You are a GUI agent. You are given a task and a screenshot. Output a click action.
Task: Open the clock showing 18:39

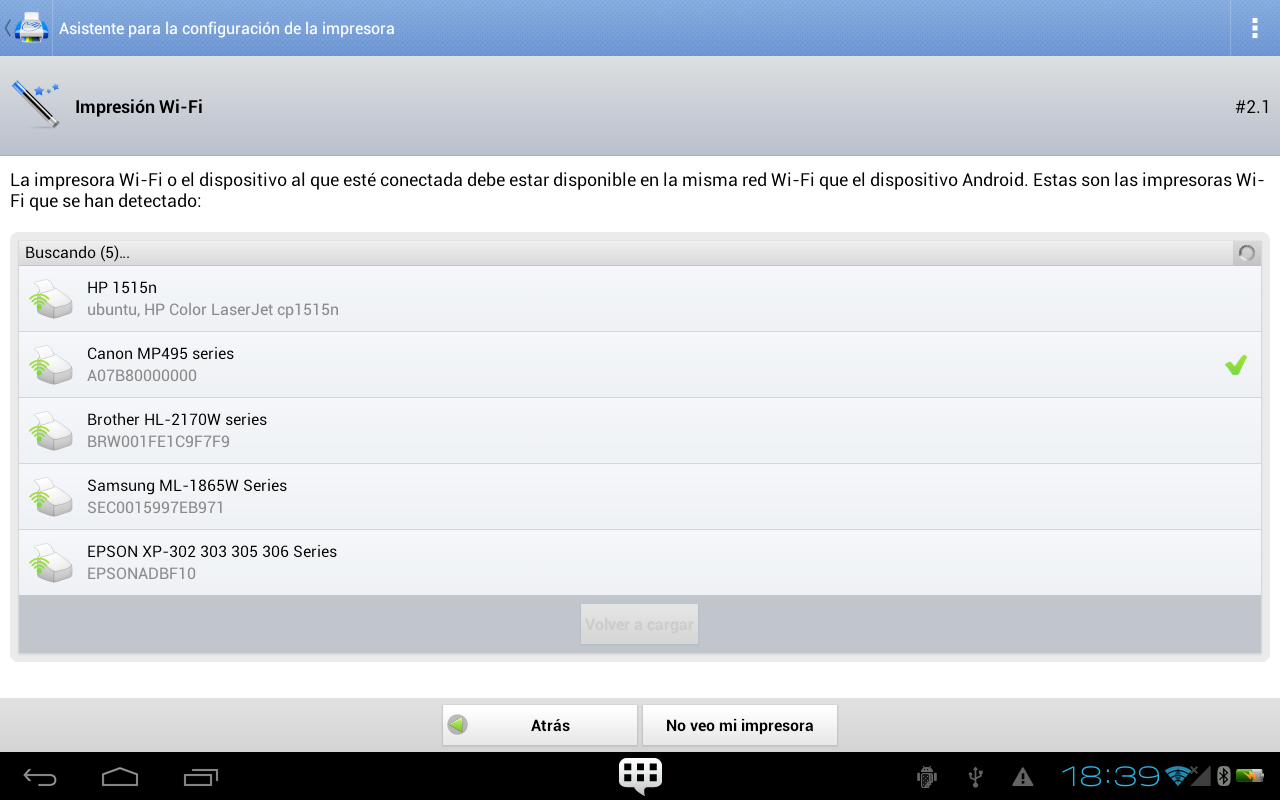[1110, 776]
